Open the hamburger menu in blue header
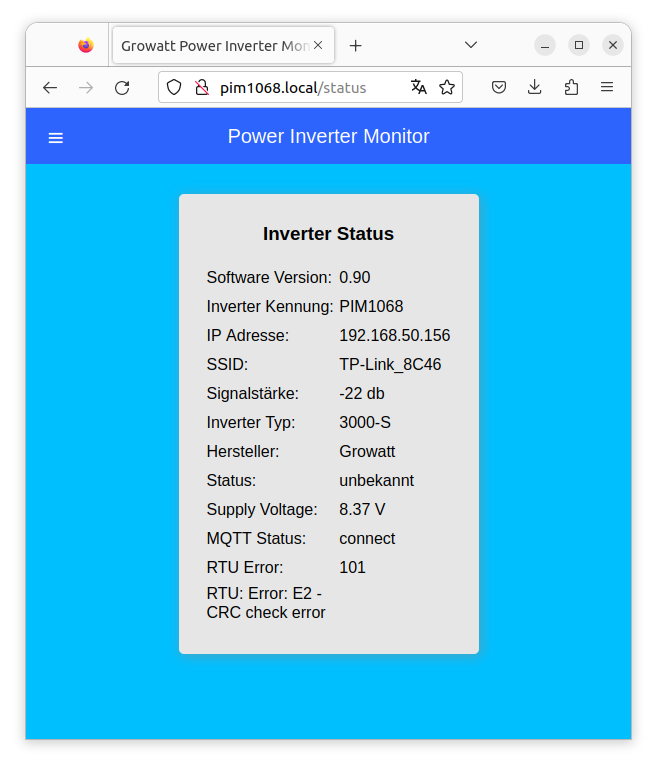Viewport: 657px width, 768px height. coord(56,138)
